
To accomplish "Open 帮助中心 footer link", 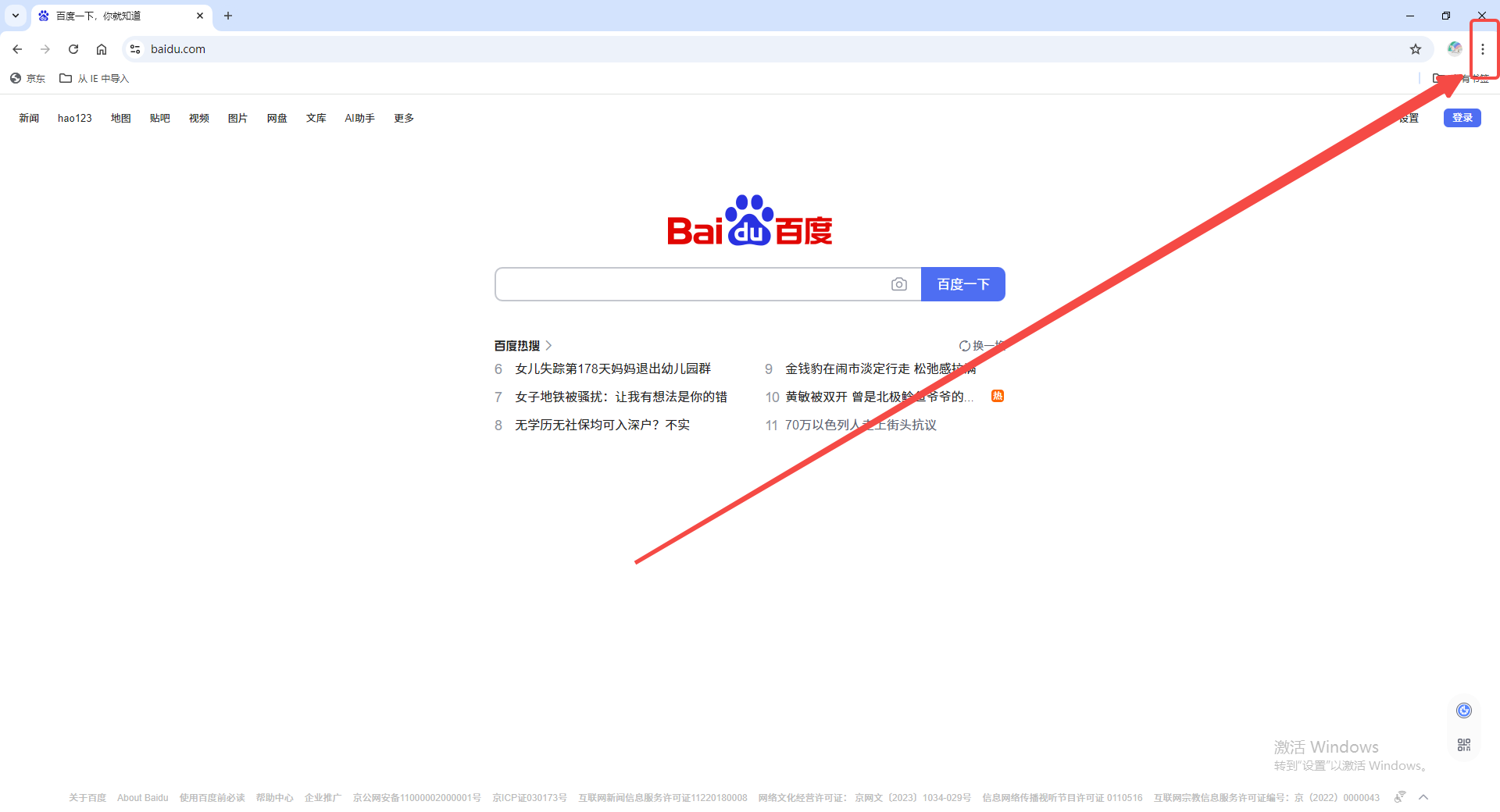I will [x=275, y=798].
